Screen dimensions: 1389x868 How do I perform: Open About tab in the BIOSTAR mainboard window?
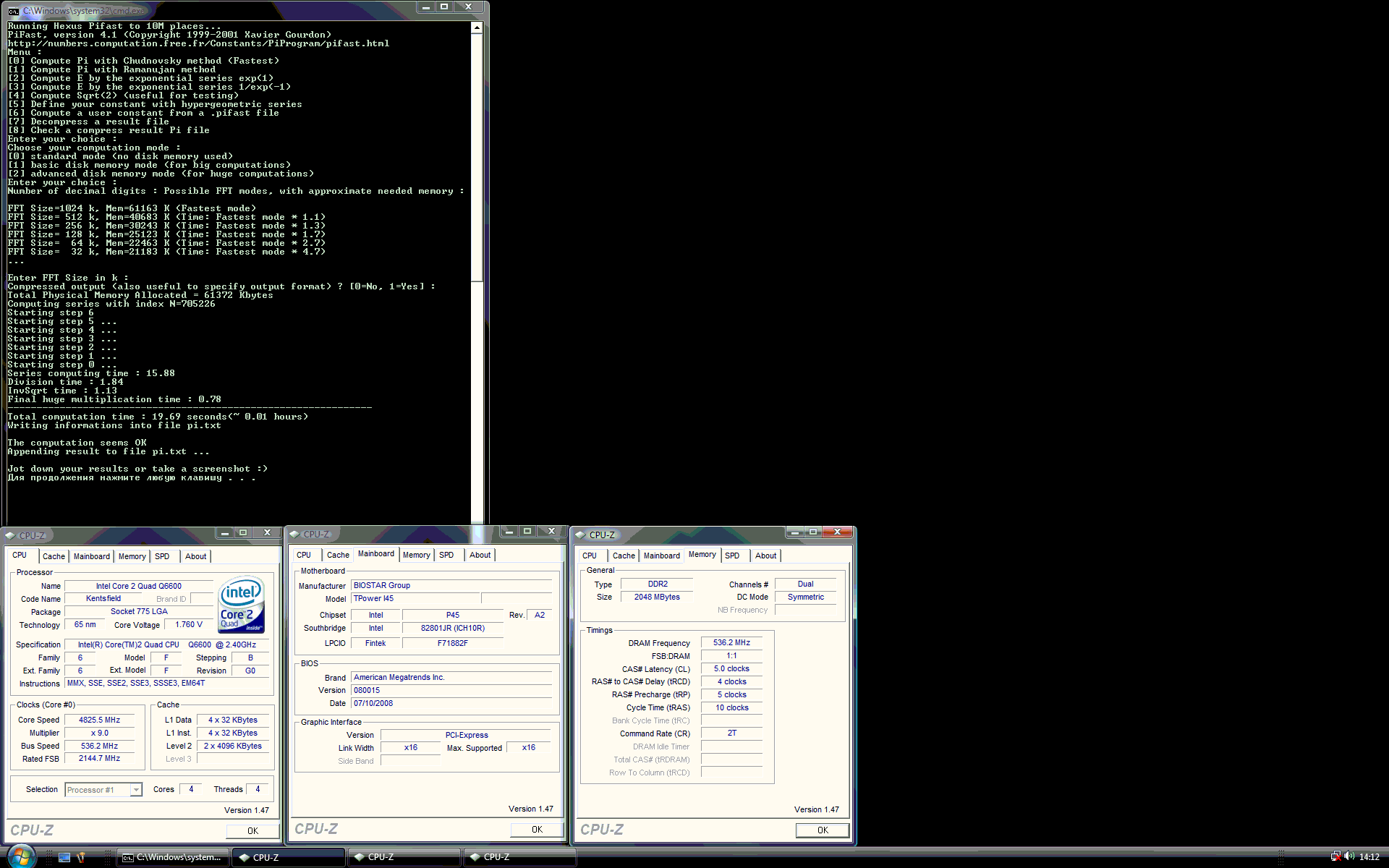(480, 555)
